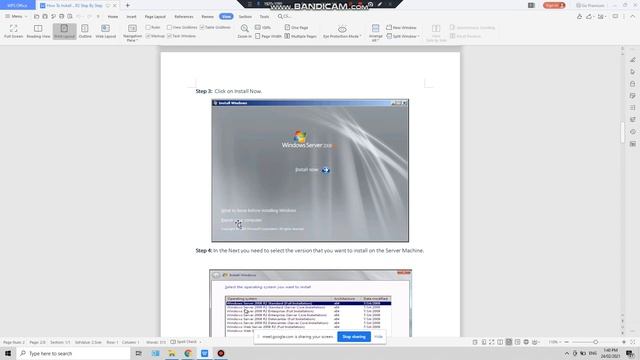This screenshot has width=640, height=360.
Task: Open the Section ribbon tab
Action: [245, 17]
